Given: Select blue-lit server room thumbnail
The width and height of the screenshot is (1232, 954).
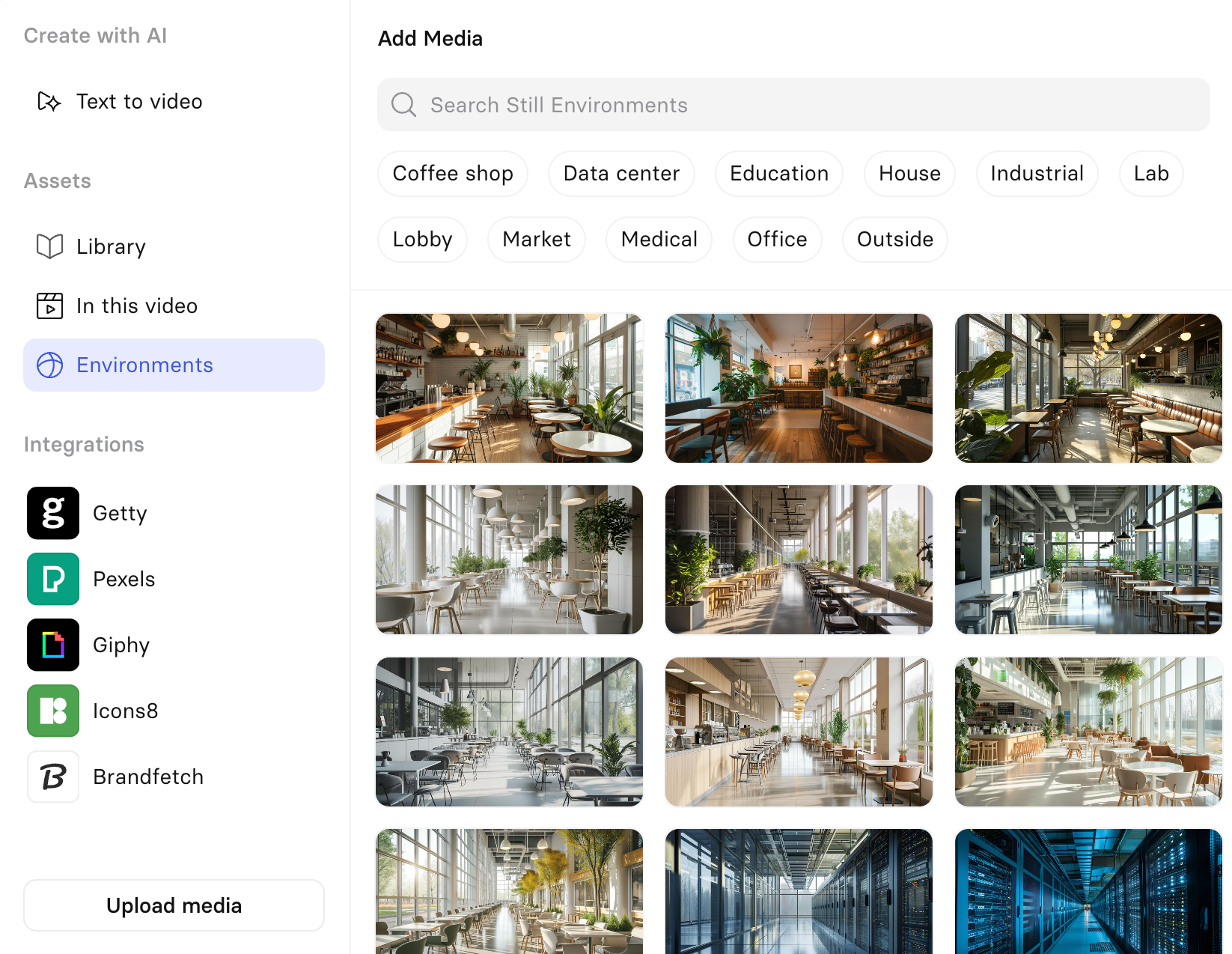Looking at the screenshot, I should pyautogui.click(x=1088, y=891).
